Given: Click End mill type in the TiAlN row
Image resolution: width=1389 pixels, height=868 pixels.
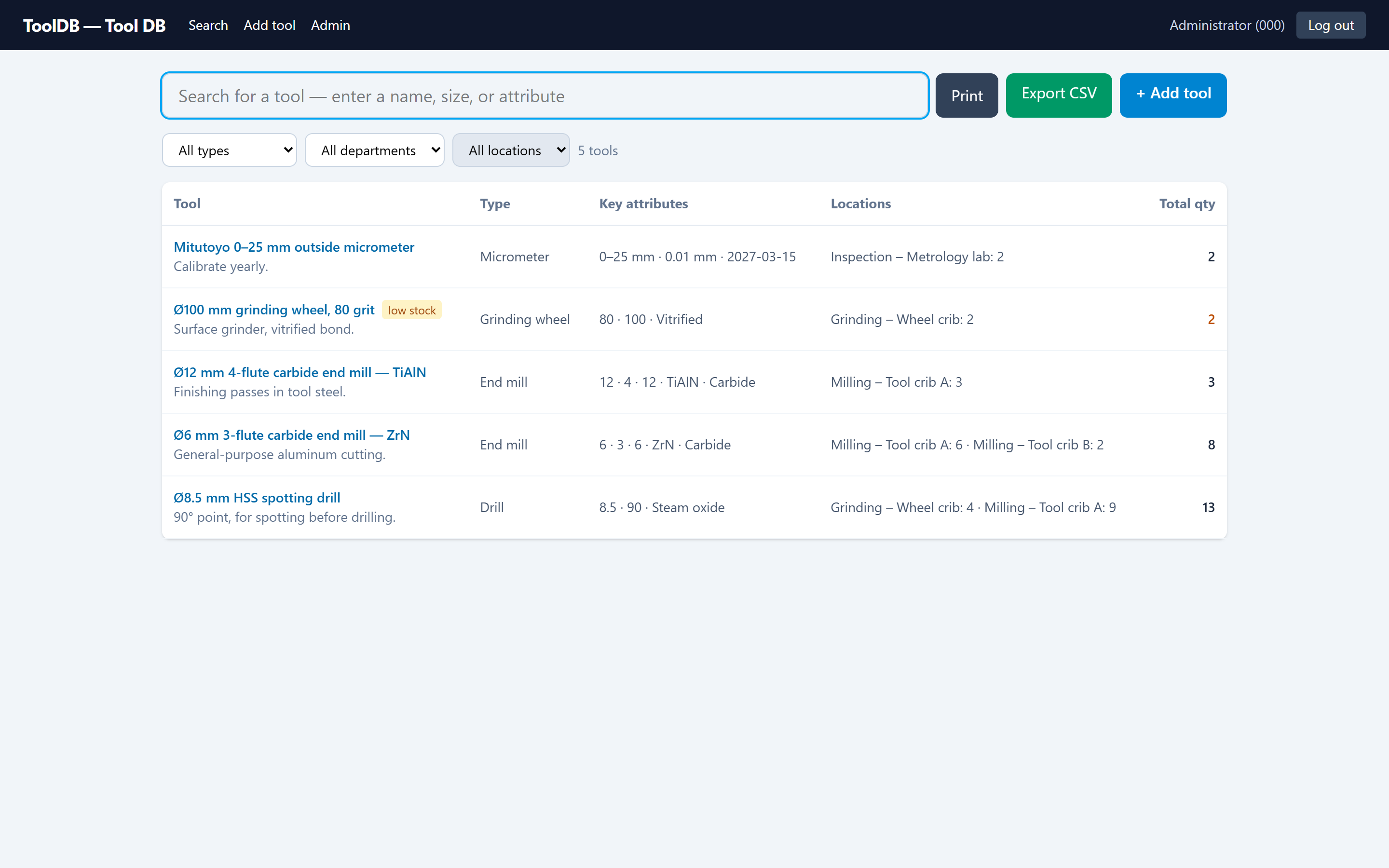Looking at the screenshot, I should pyautogui.click(x=504, y=382).
